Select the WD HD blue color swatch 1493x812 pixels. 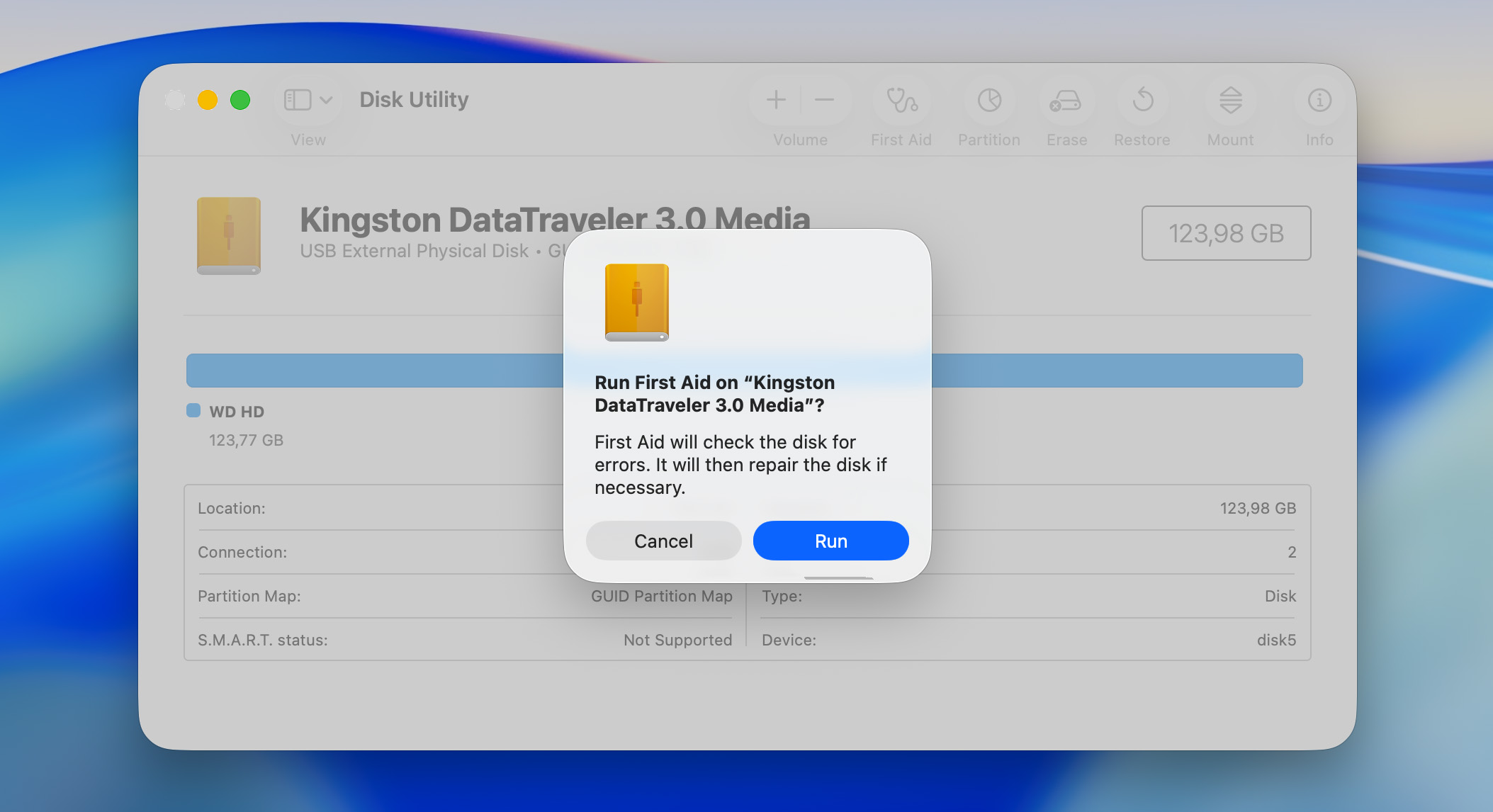tap(193, 410)
